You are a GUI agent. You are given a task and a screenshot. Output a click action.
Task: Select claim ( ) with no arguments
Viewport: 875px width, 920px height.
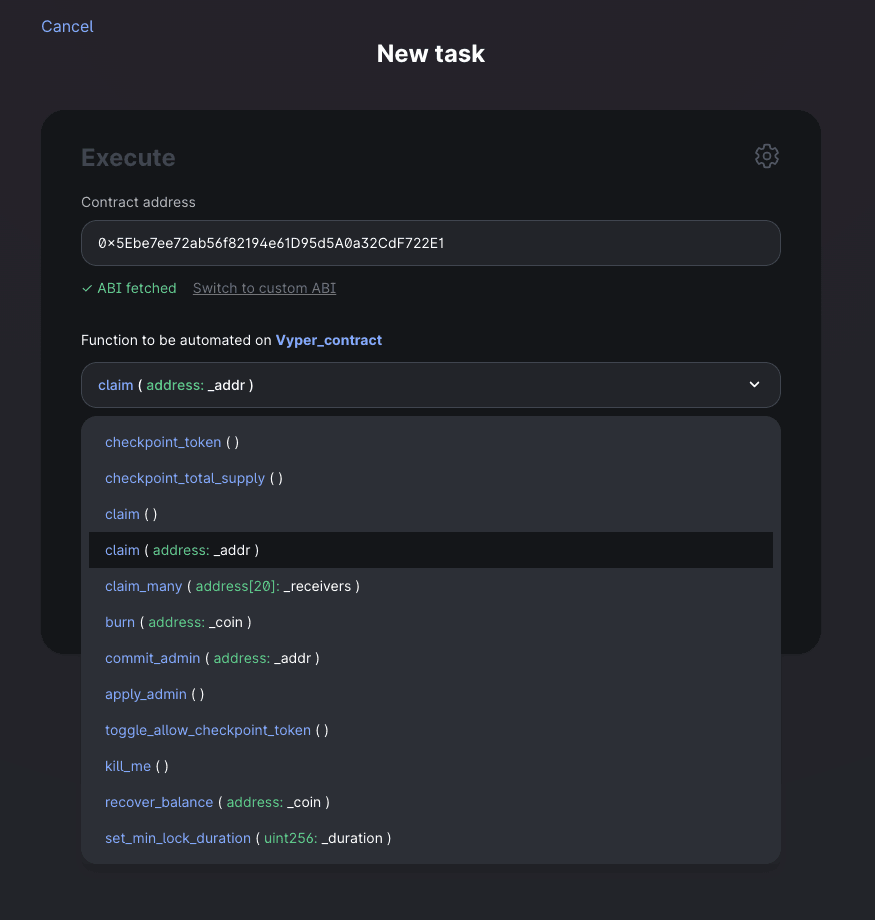pos(431,514)
